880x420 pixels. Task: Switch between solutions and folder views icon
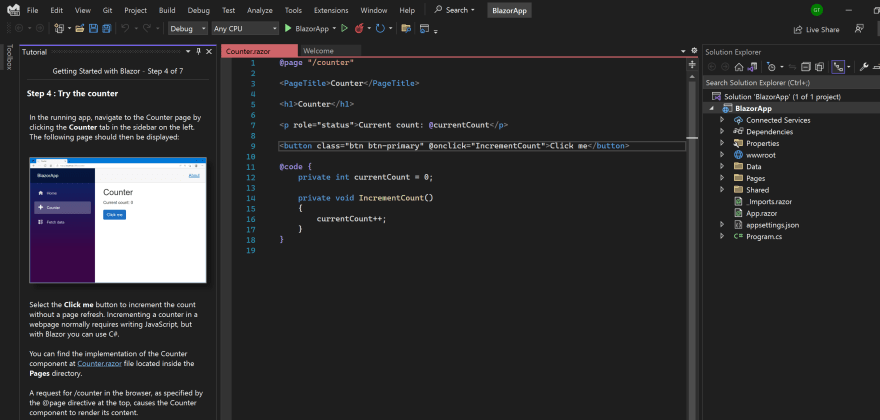click(x=751, y=67)
